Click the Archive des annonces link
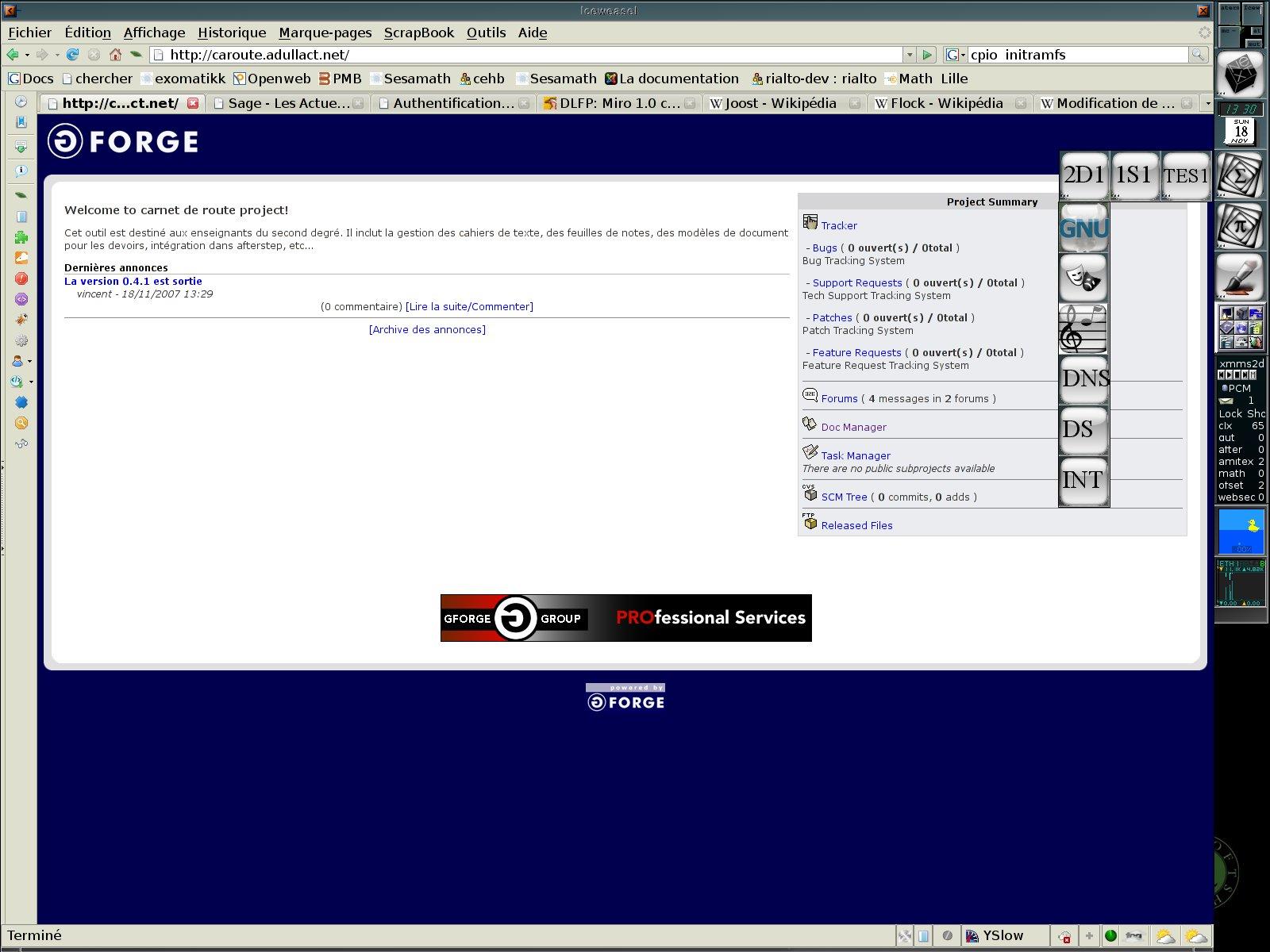 [427, 330]
